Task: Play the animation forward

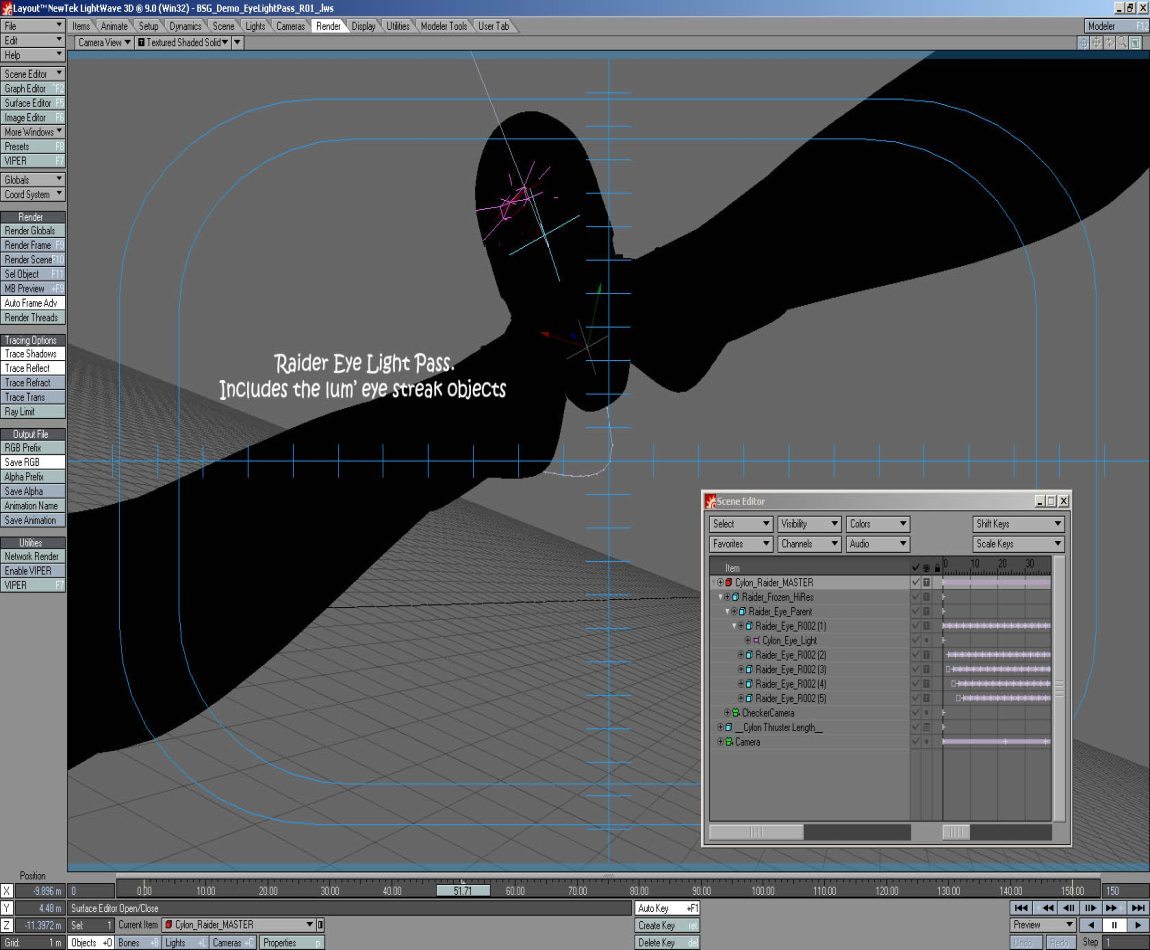Action: tap(1138, 925)
